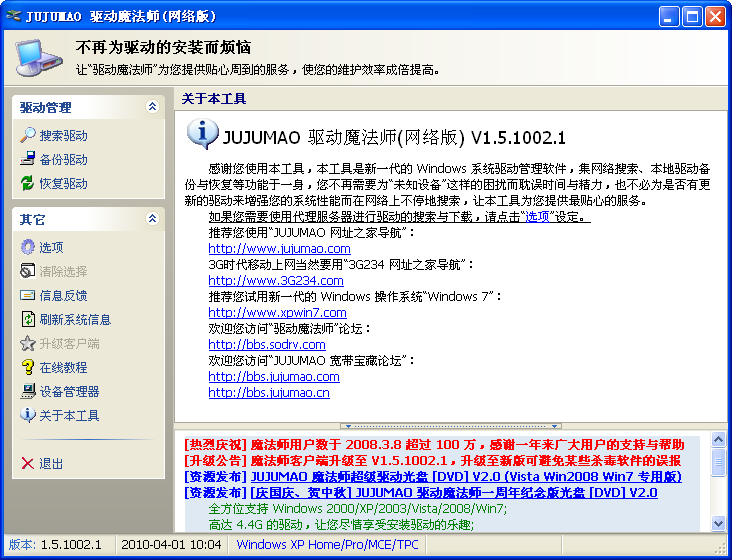Click 退出 to quit the program
This screenshot has width=732, height=560.
pos(51,464)
